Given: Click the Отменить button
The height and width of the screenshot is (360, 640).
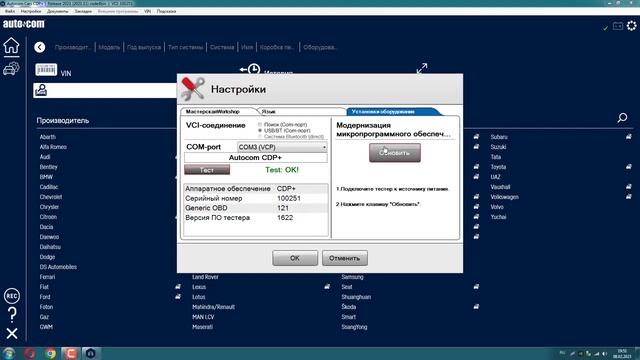Looking at the screenshot, I should [344, 258].
